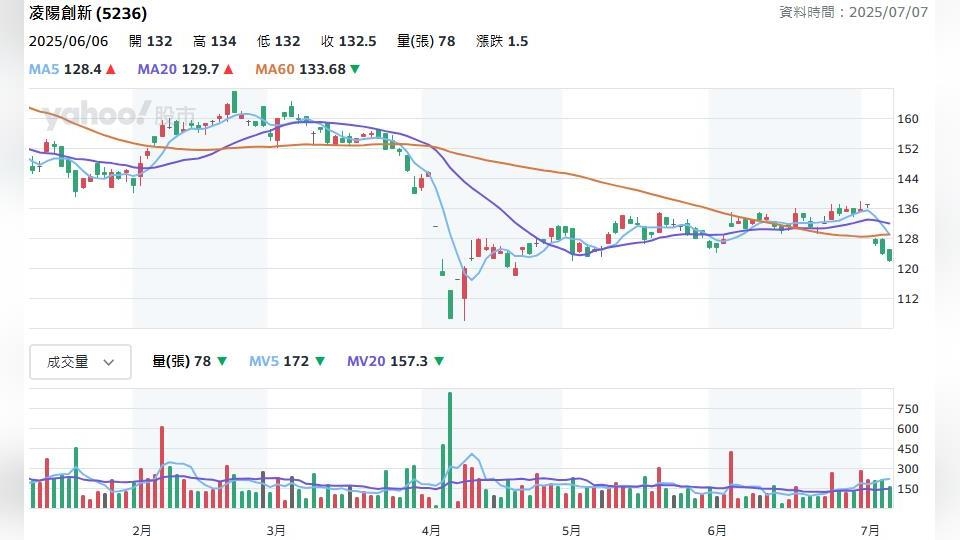This screenshot has height=540, width=960.
Task: Click the 160 price level on the y-axis
Action: point(908,118)
